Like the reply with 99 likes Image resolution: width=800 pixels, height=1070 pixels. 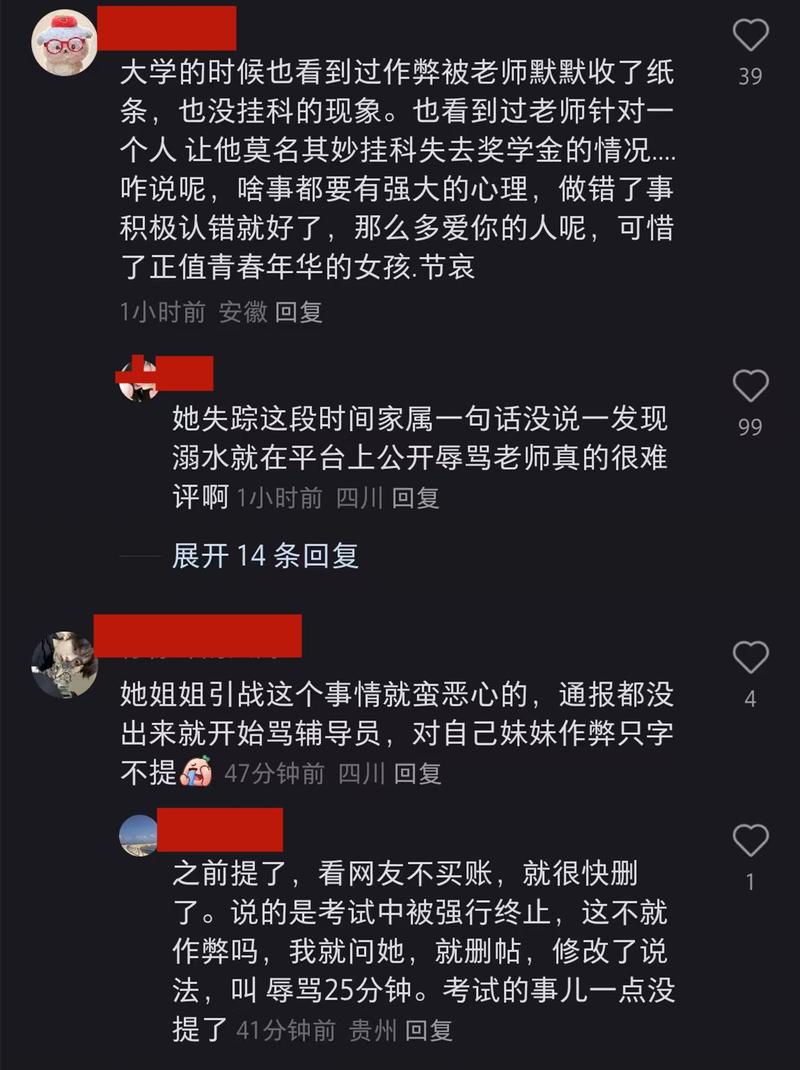750,386
